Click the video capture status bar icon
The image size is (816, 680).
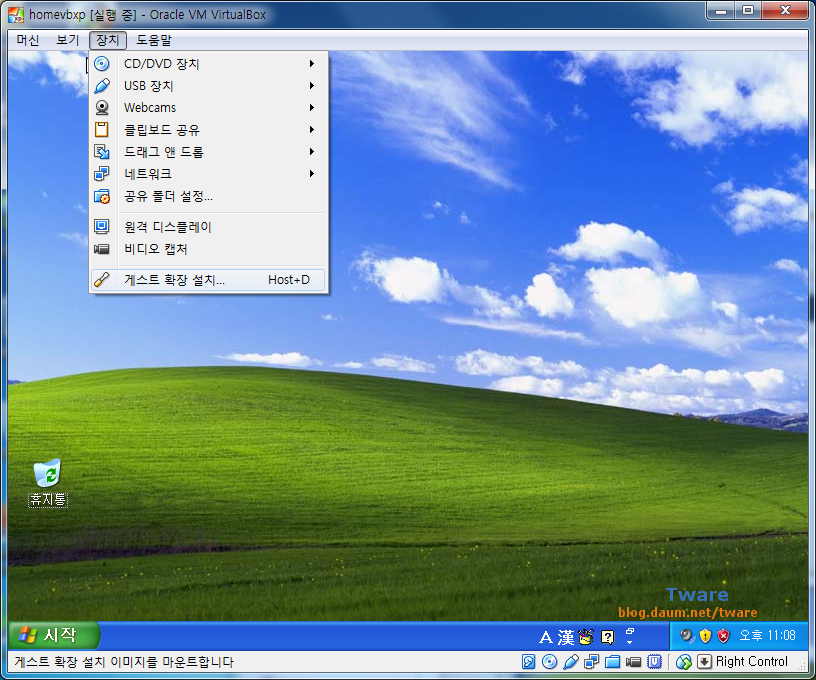click(633, 662)
